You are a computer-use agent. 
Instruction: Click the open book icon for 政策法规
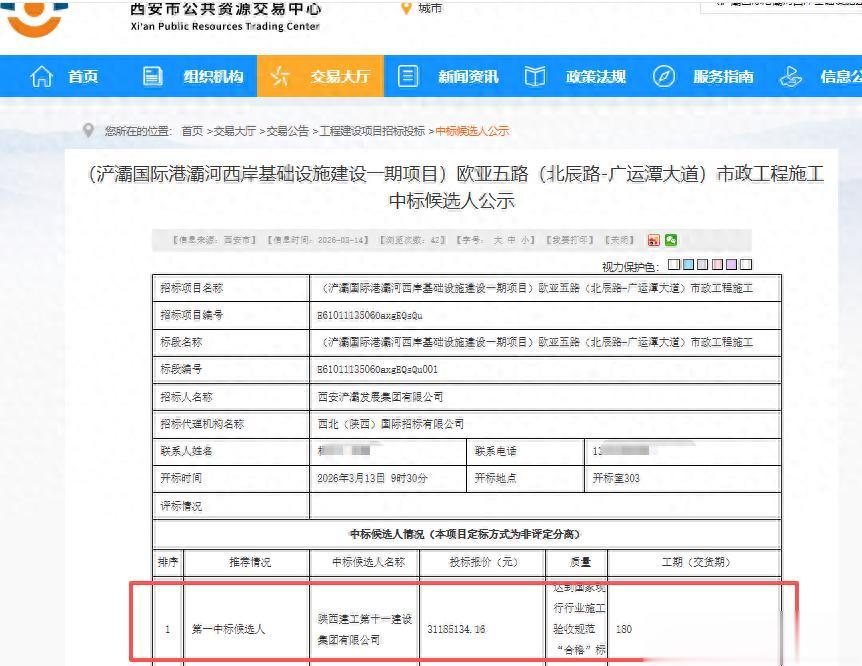coord(534,76)
